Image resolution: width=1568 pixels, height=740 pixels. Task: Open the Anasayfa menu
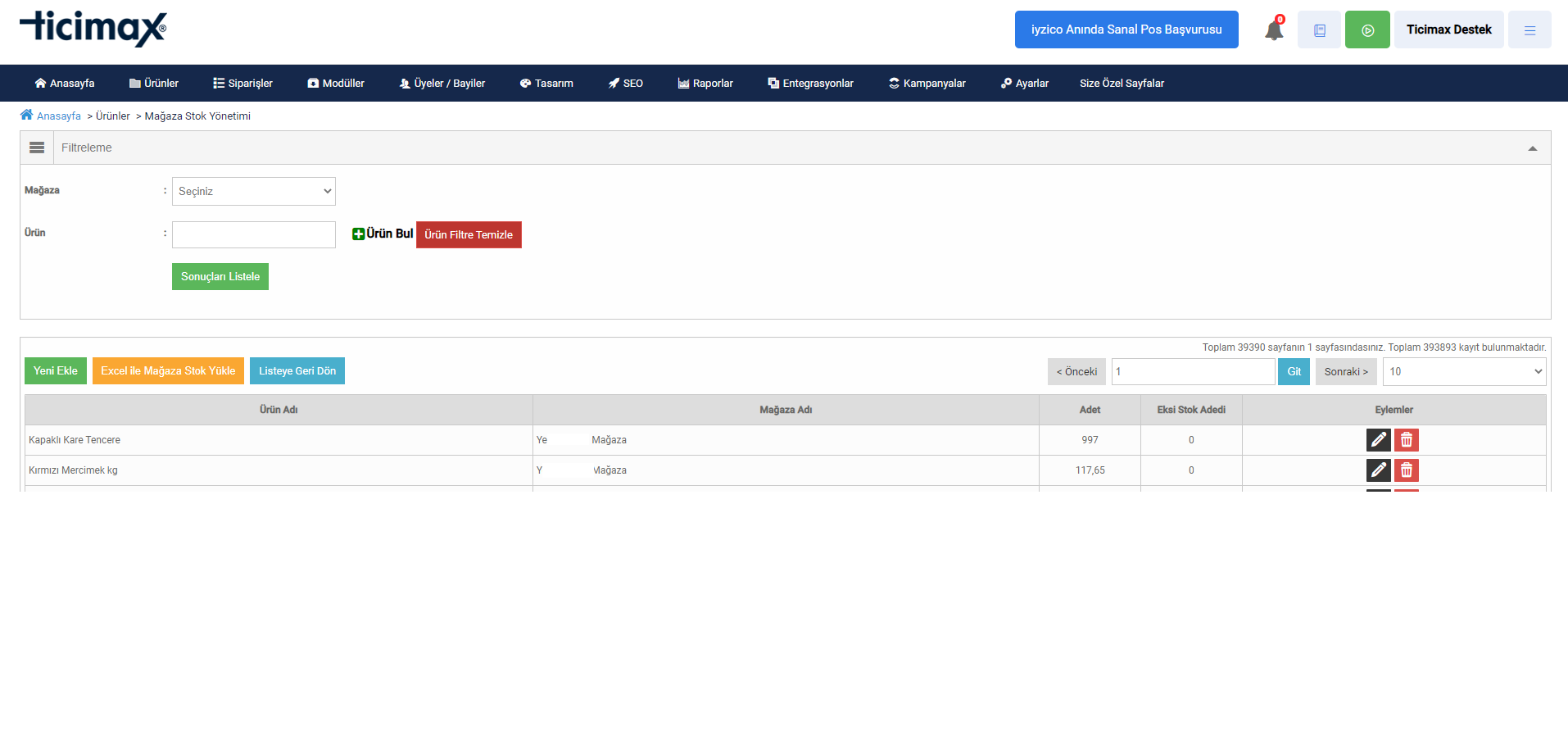tap(65, 84)
